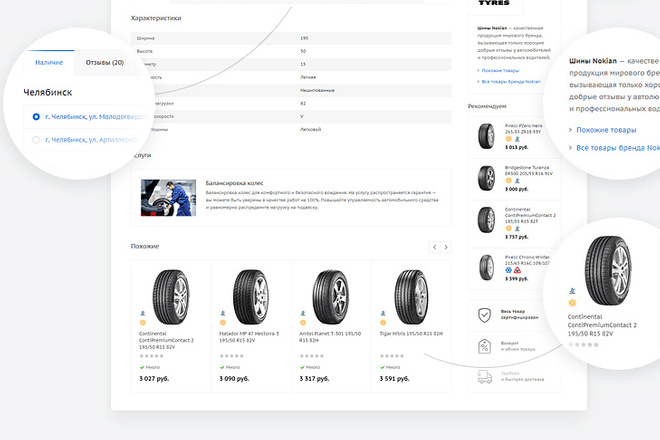Click the delivery truck icon
This screenshot has height=440, width=660.
(484, 377)
